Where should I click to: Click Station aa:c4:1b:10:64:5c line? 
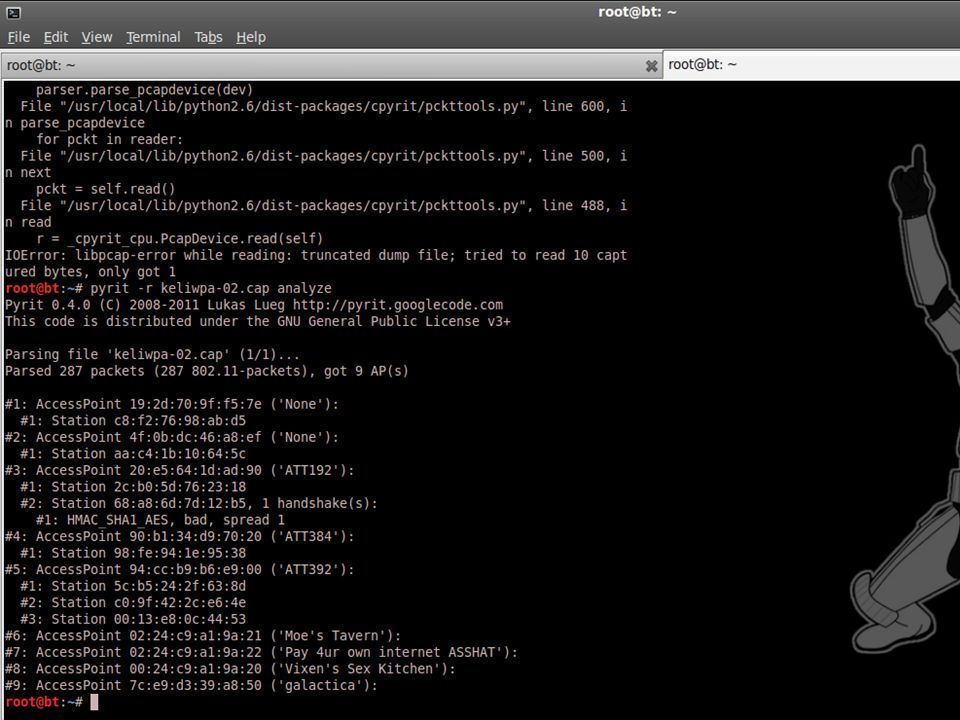pos(133,454)
